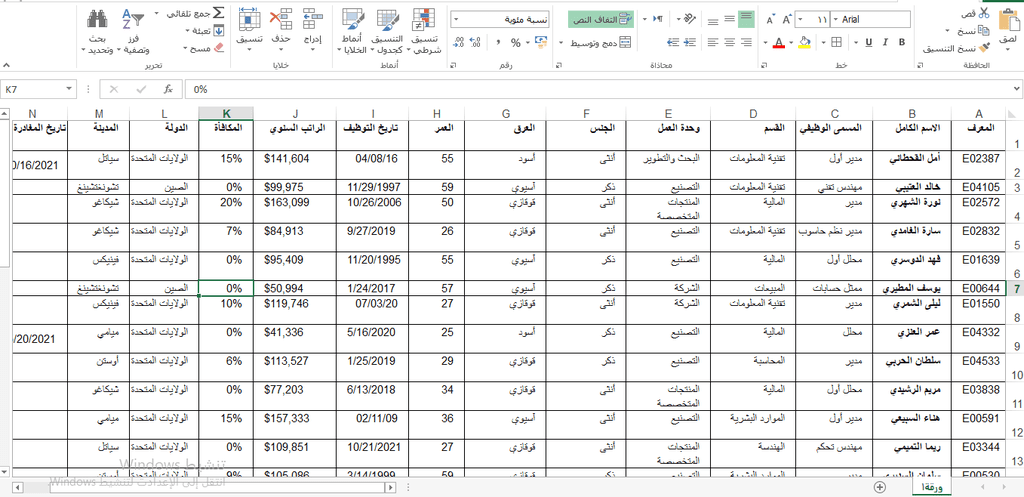Select column K header

click(x=226, y=113)
